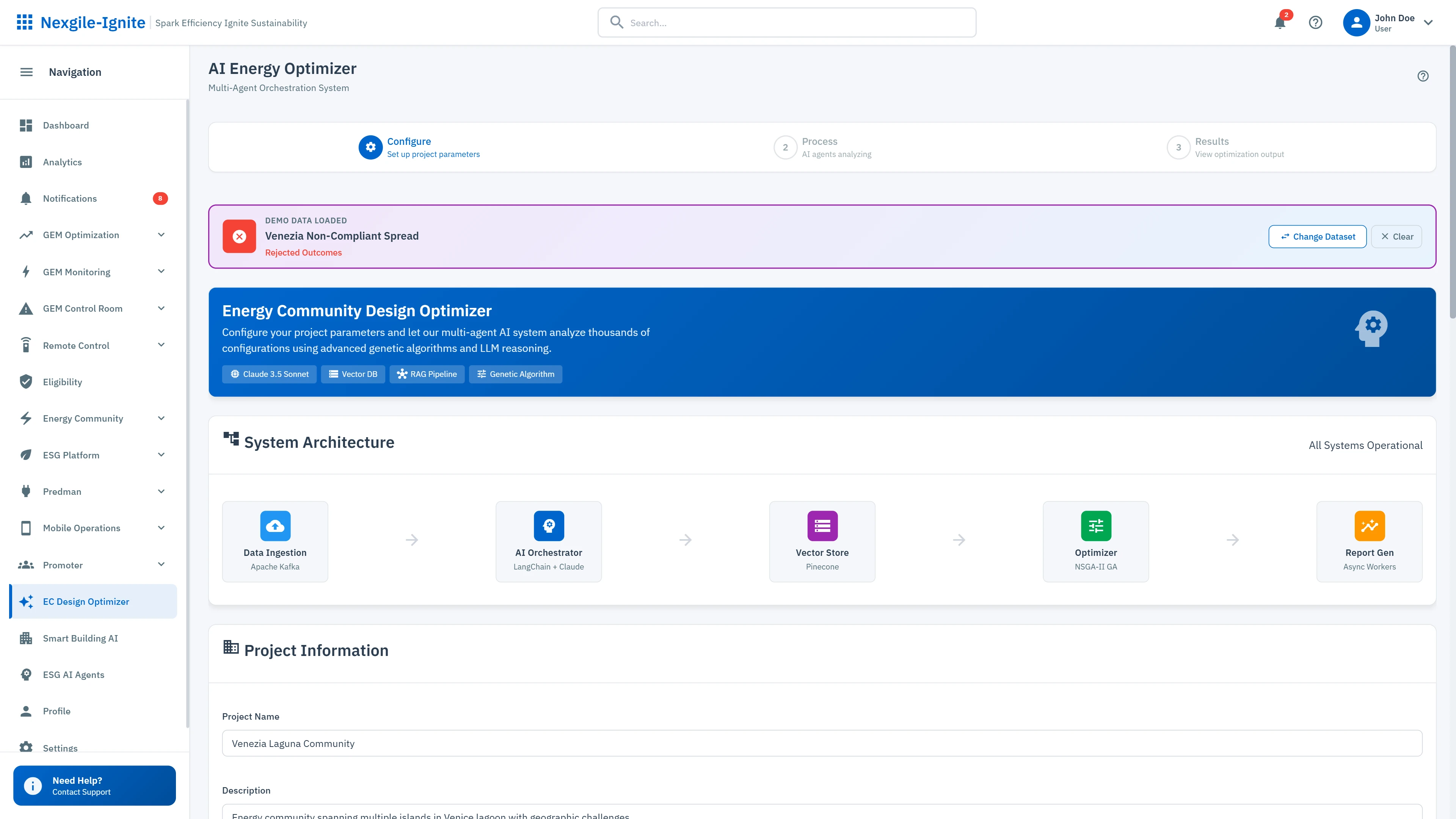Viewport: 1456px width, 819px height.
Task: Toggle the Genetic Algorithm badge
Action: [515, 373]
